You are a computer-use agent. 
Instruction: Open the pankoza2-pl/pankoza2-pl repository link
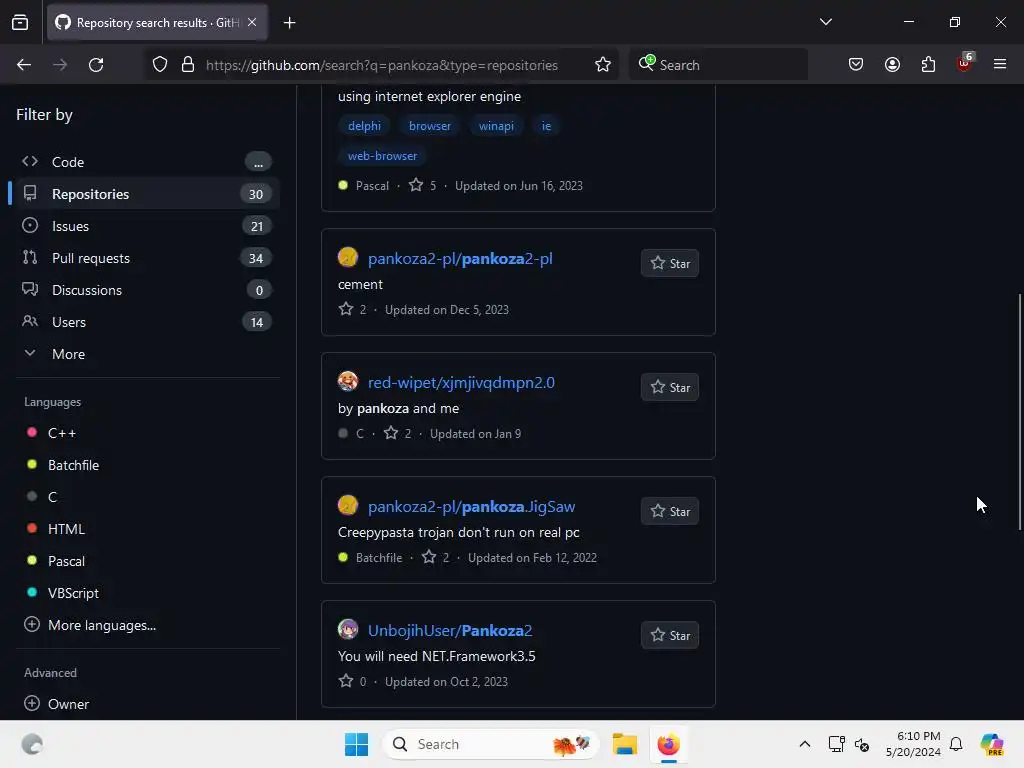[460, 259]
